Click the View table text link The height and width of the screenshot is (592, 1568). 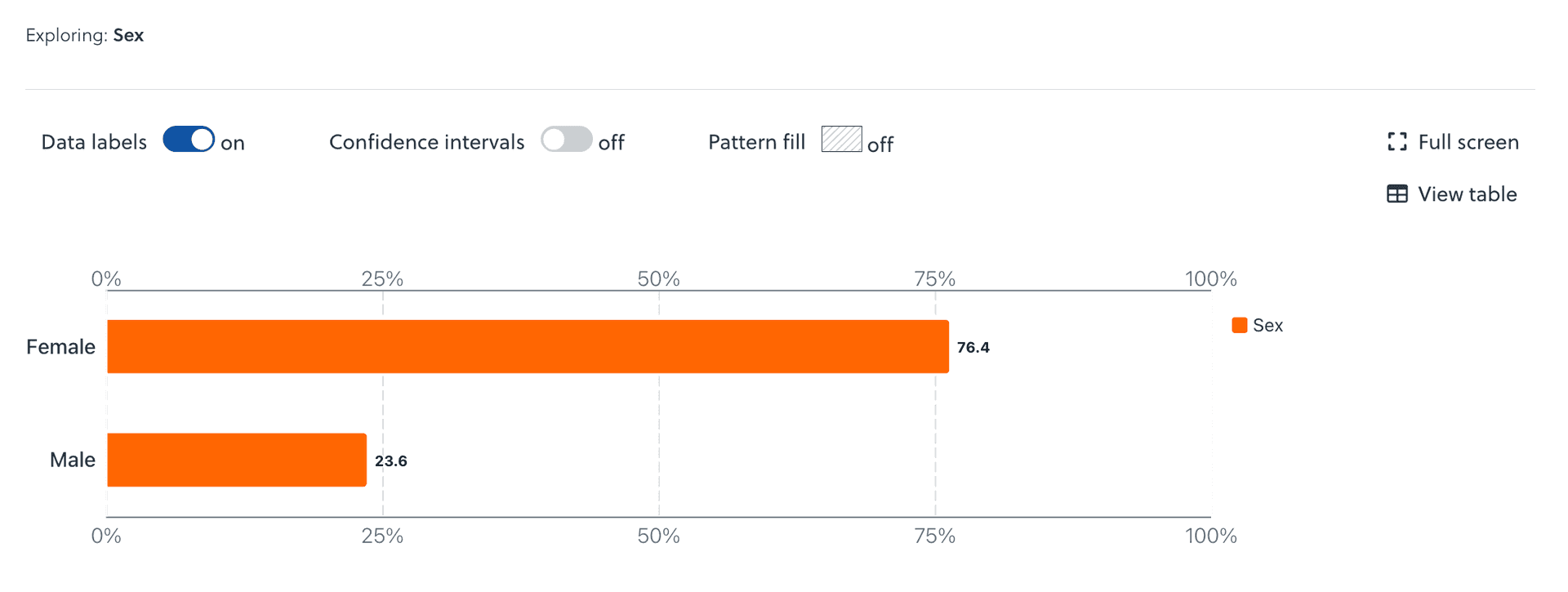1467,194
